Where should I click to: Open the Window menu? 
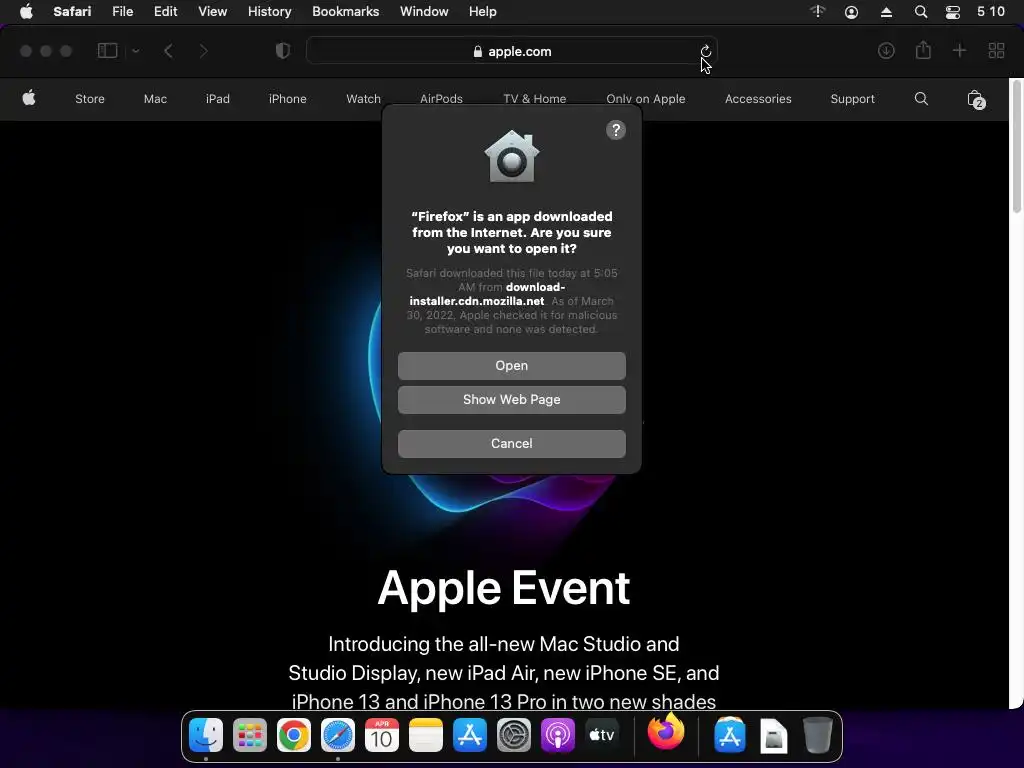click(424, 12)
